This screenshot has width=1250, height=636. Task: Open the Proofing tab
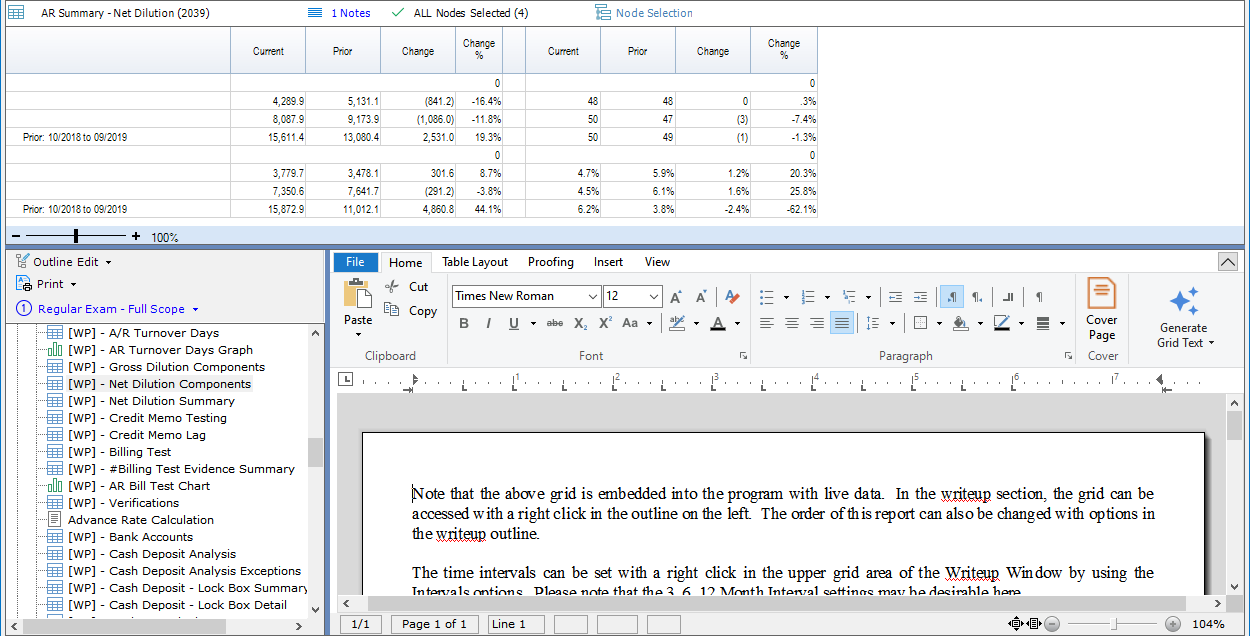550,262
